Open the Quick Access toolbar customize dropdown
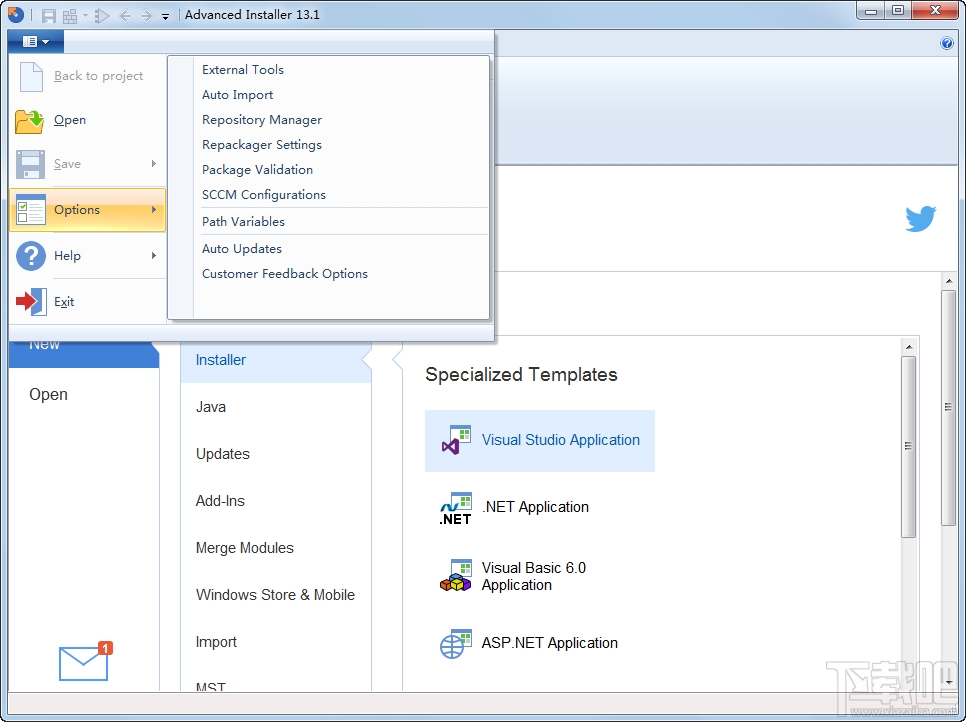Screen dimensions: 966x722 click(x=165, y=15)
